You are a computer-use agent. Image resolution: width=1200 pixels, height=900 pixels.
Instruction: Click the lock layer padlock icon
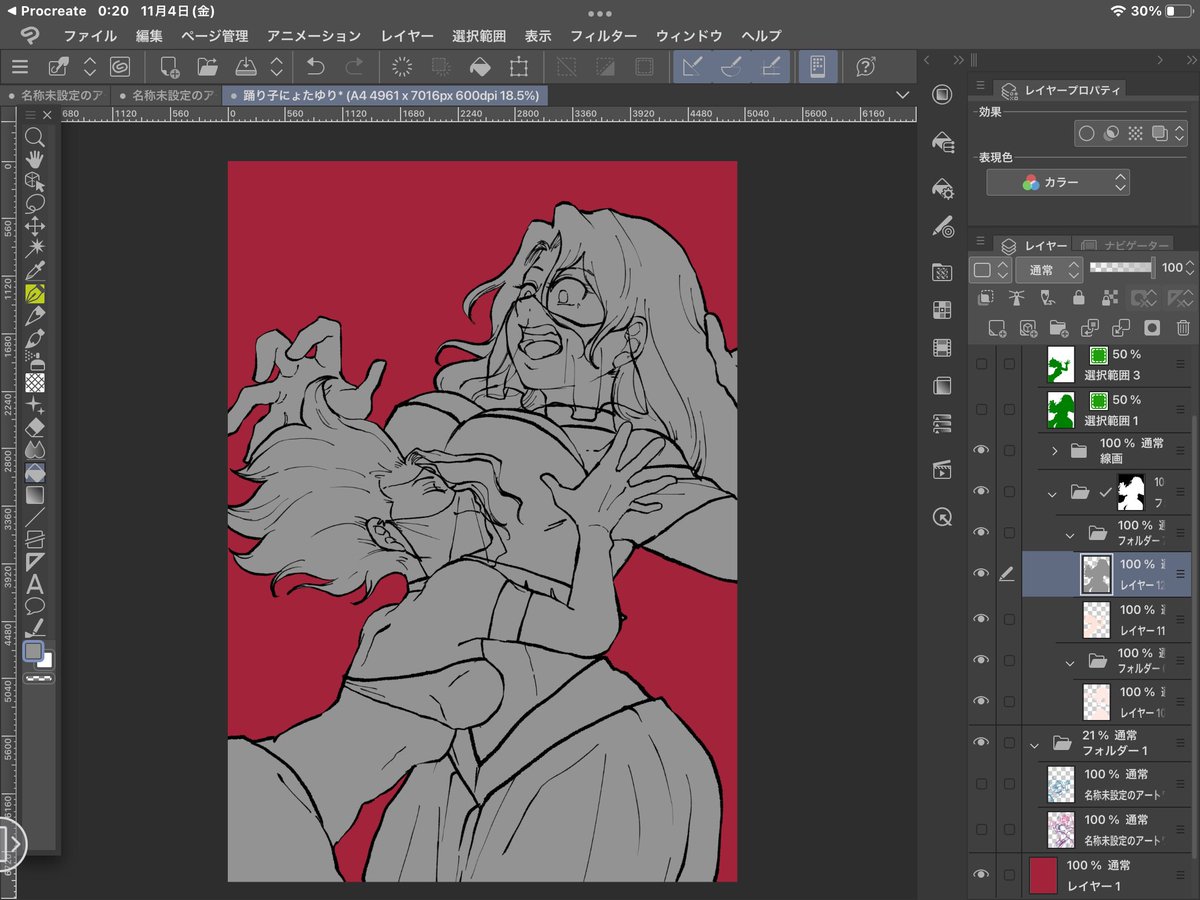tap(1078, 298)
